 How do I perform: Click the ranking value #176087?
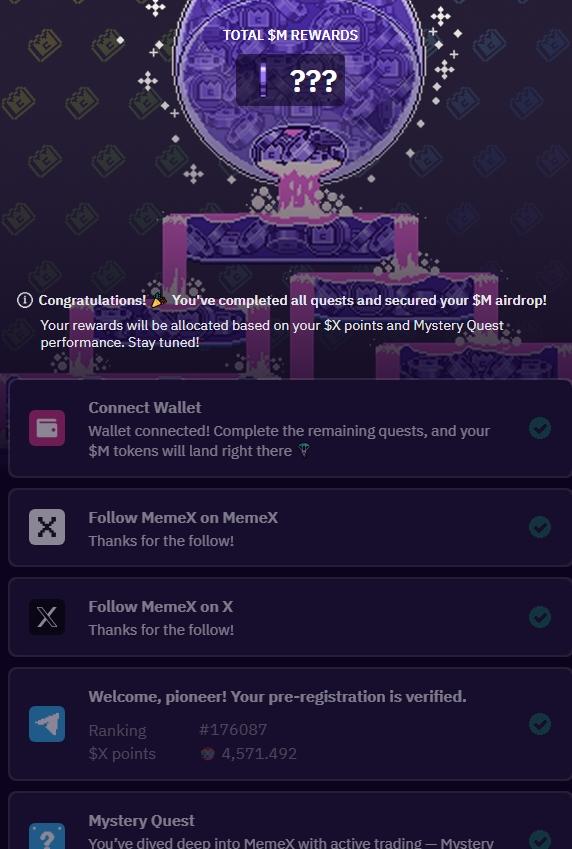click(x=233, y=730)
